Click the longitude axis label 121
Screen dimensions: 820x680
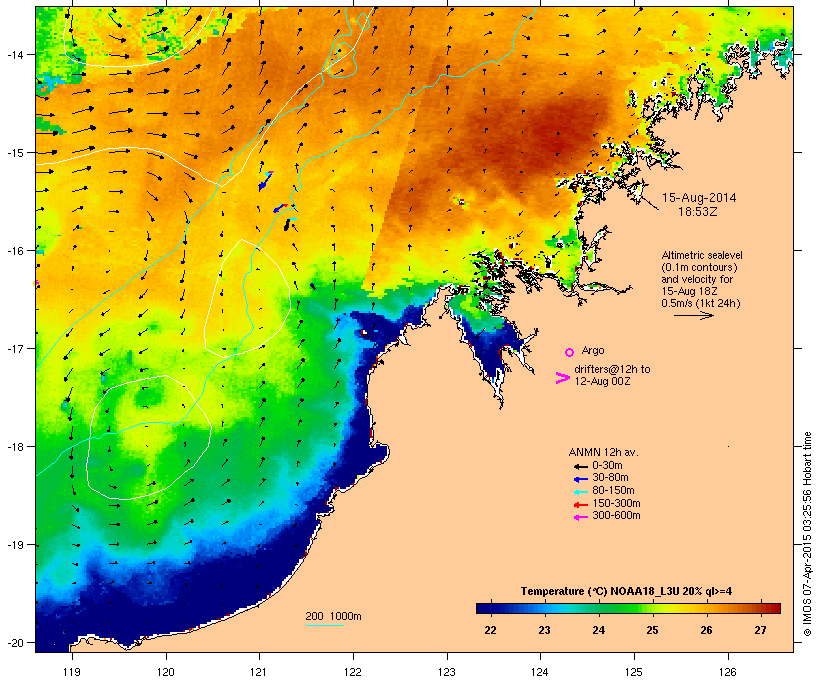(259, 672)
